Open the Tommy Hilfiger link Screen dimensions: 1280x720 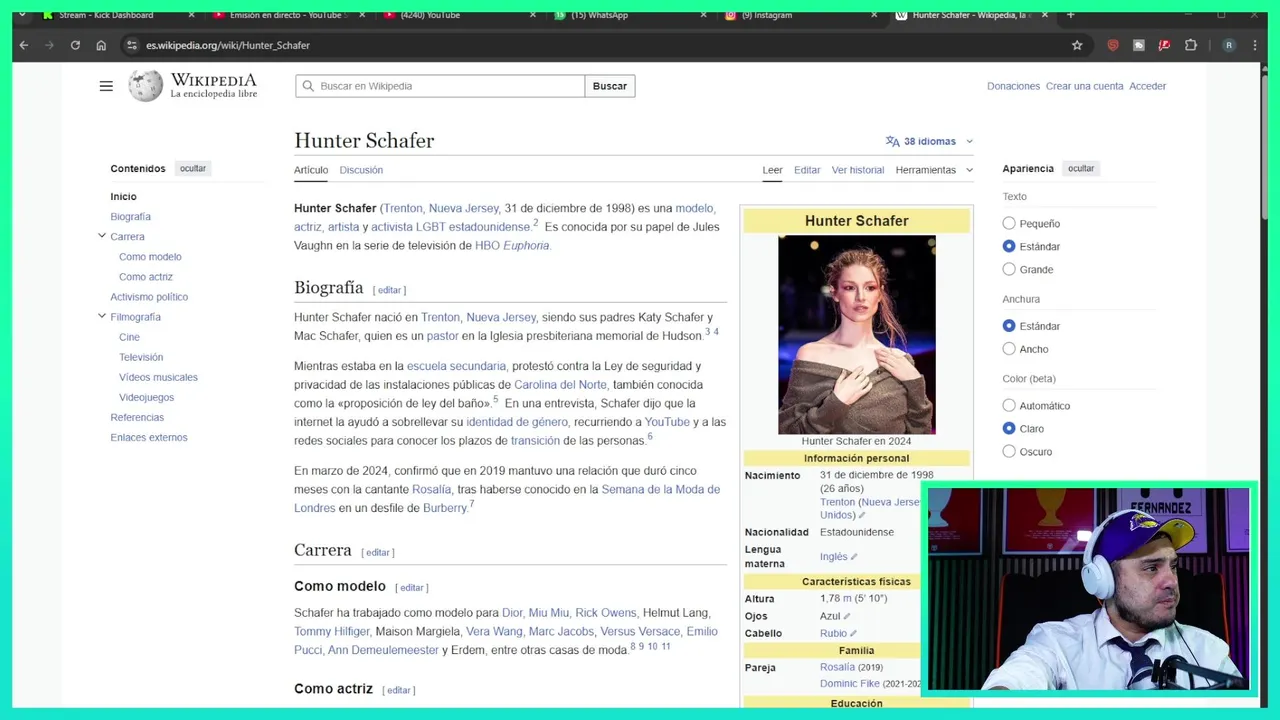coord(332,632)
